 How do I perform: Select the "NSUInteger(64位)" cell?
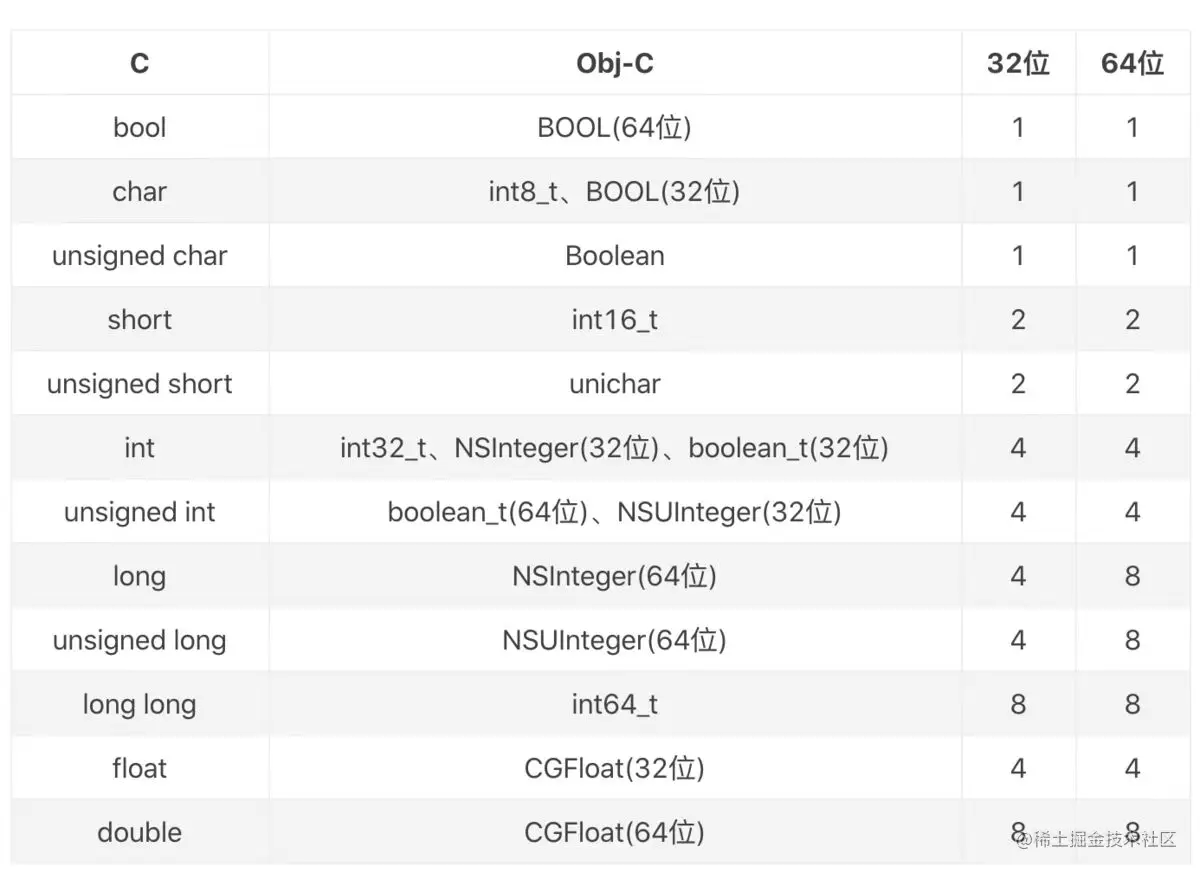[x=614, y=640]
